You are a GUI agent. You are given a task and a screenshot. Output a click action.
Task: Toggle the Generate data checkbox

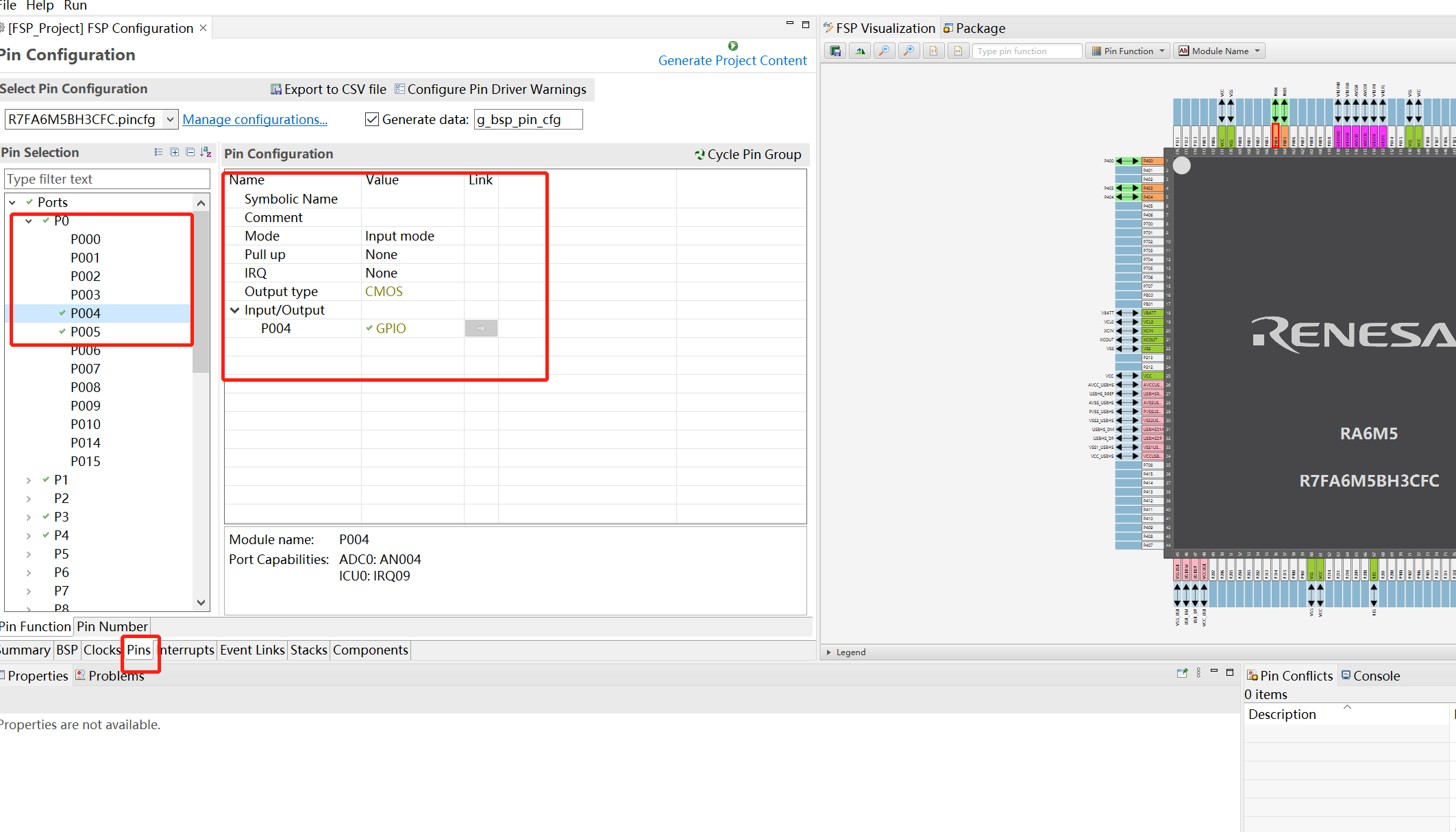(x=372, y=119)
